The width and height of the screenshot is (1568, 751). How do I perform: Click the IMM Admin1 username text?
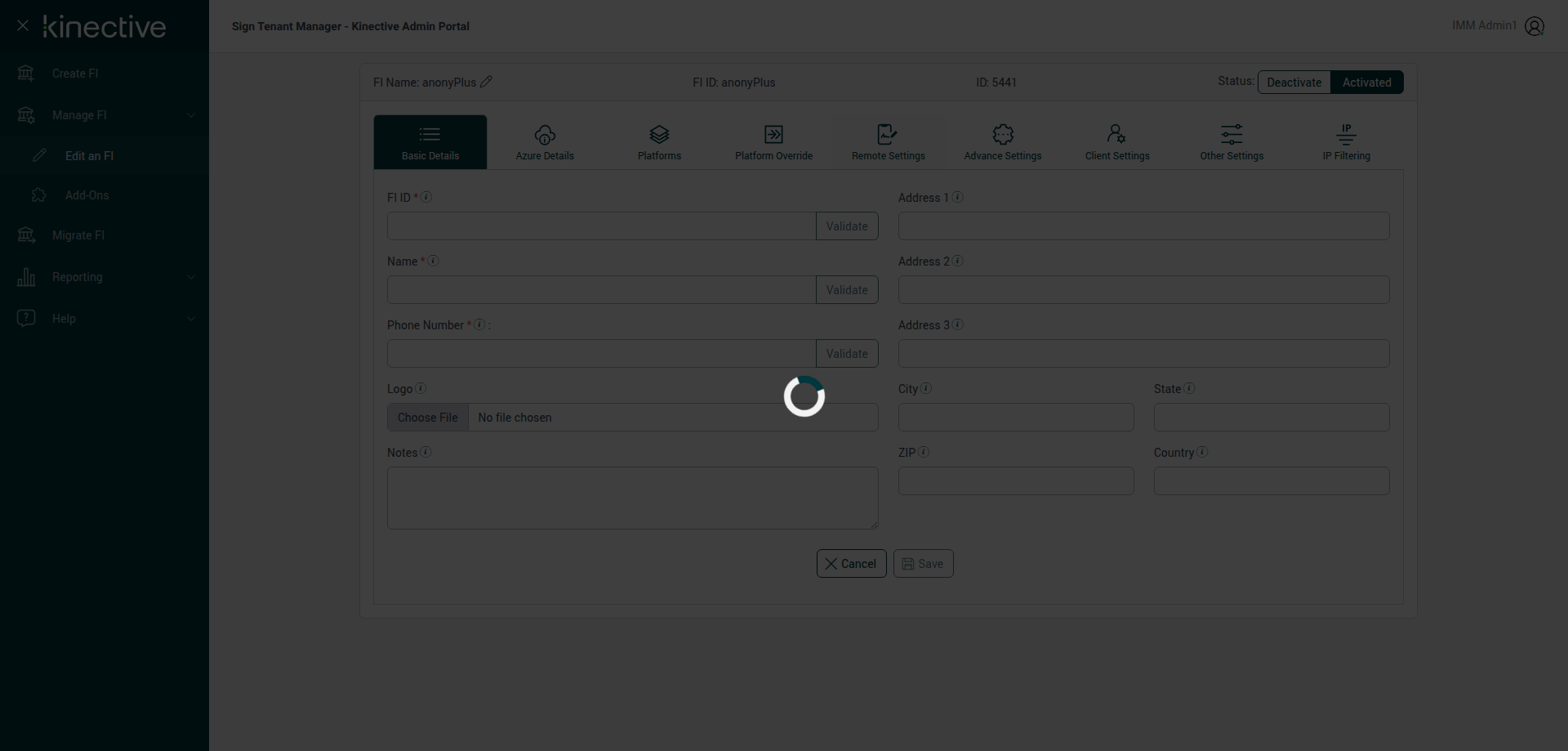(x=1484, y=25)
